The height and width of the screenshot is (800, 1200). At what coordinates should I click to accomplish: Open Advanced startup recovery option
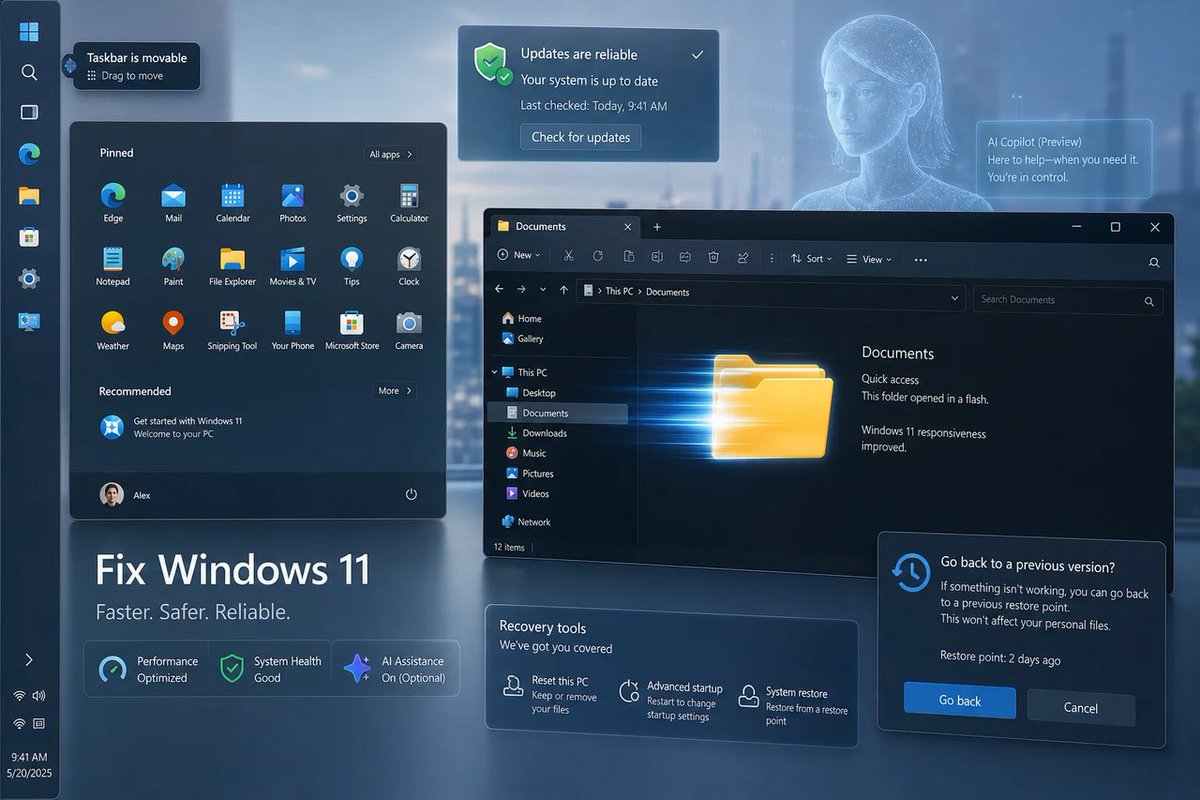671,700
